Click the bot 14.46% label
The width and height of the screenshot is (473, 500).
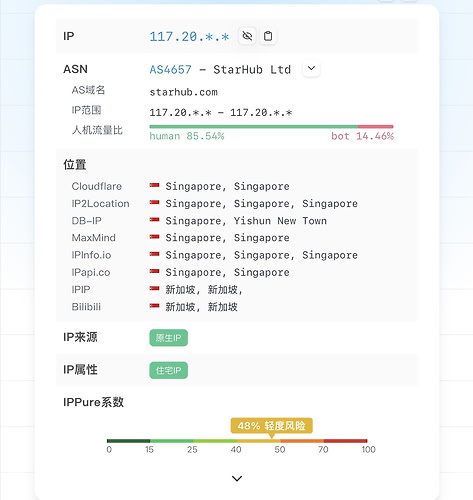pos(362,136)
